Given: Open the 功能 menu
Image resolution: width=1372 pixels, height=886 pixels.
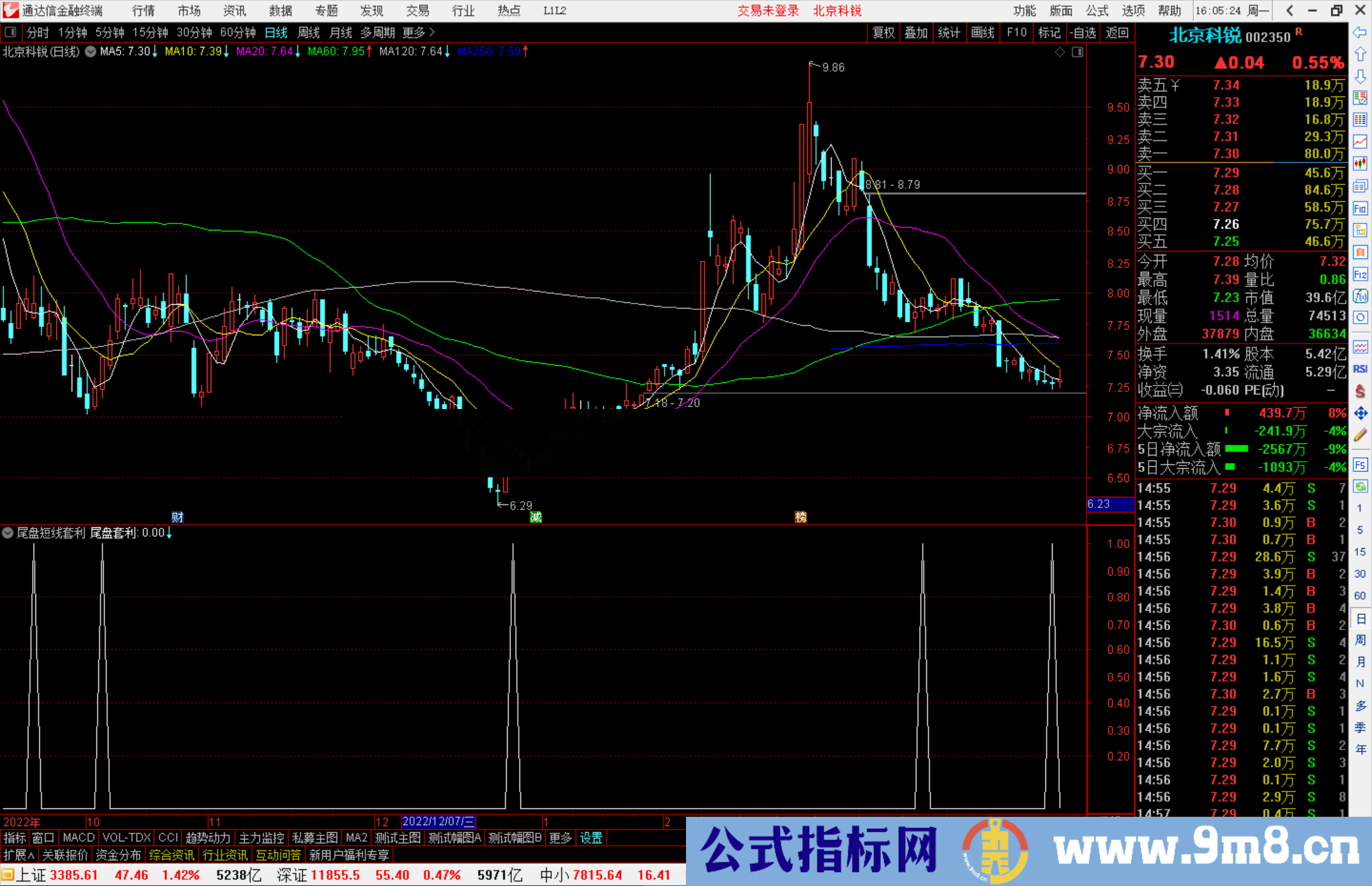Looking at the screenshot, I should 1025,11.
